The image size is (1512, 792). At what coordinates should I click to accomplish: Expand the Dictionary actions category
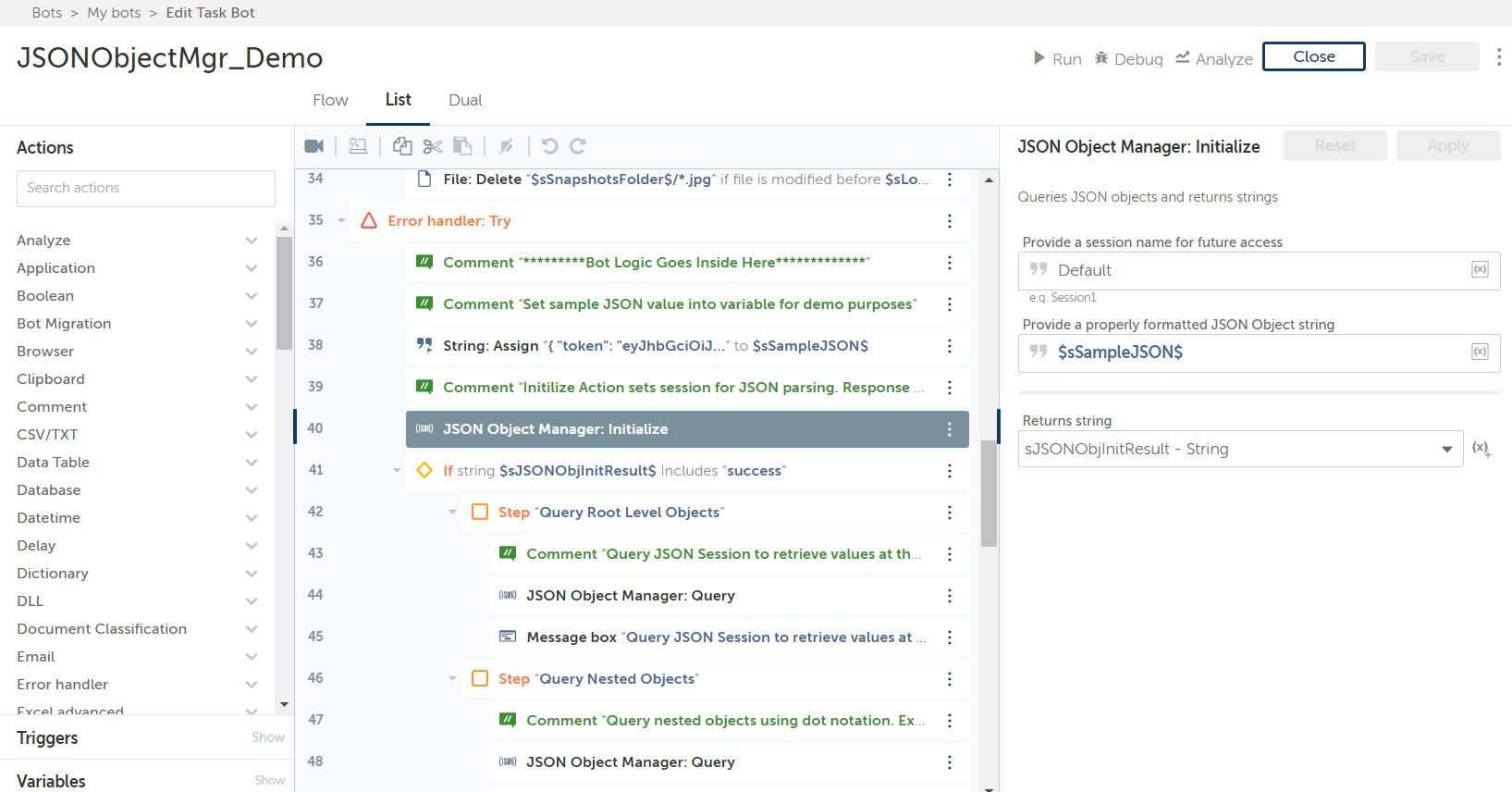(251, 574)
